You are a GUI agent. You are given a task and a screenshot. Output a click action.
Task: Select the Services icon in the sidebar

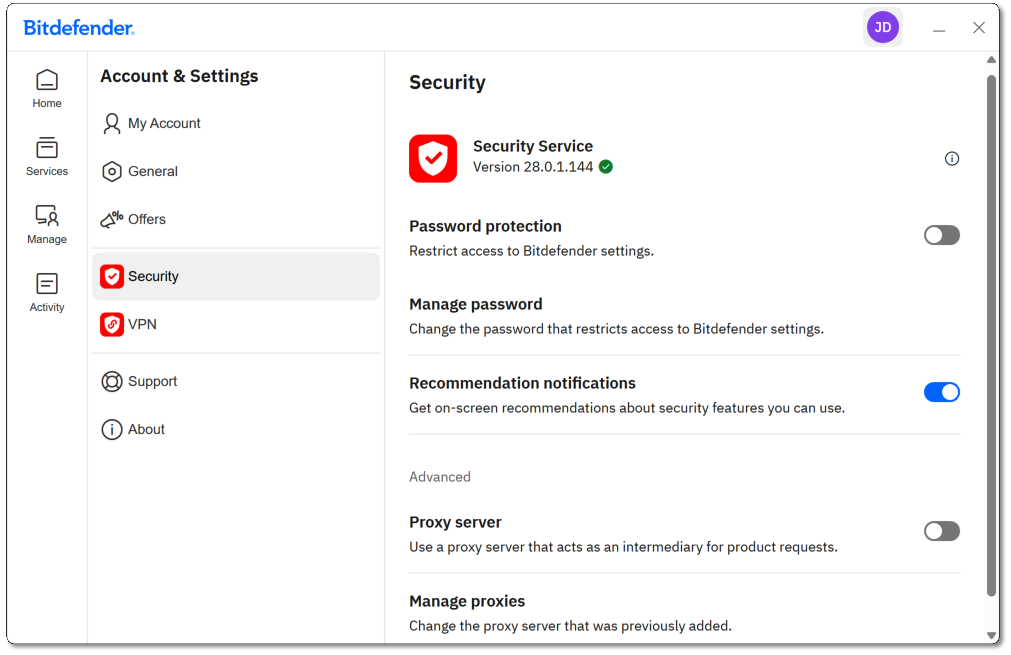tap(46, 156)
